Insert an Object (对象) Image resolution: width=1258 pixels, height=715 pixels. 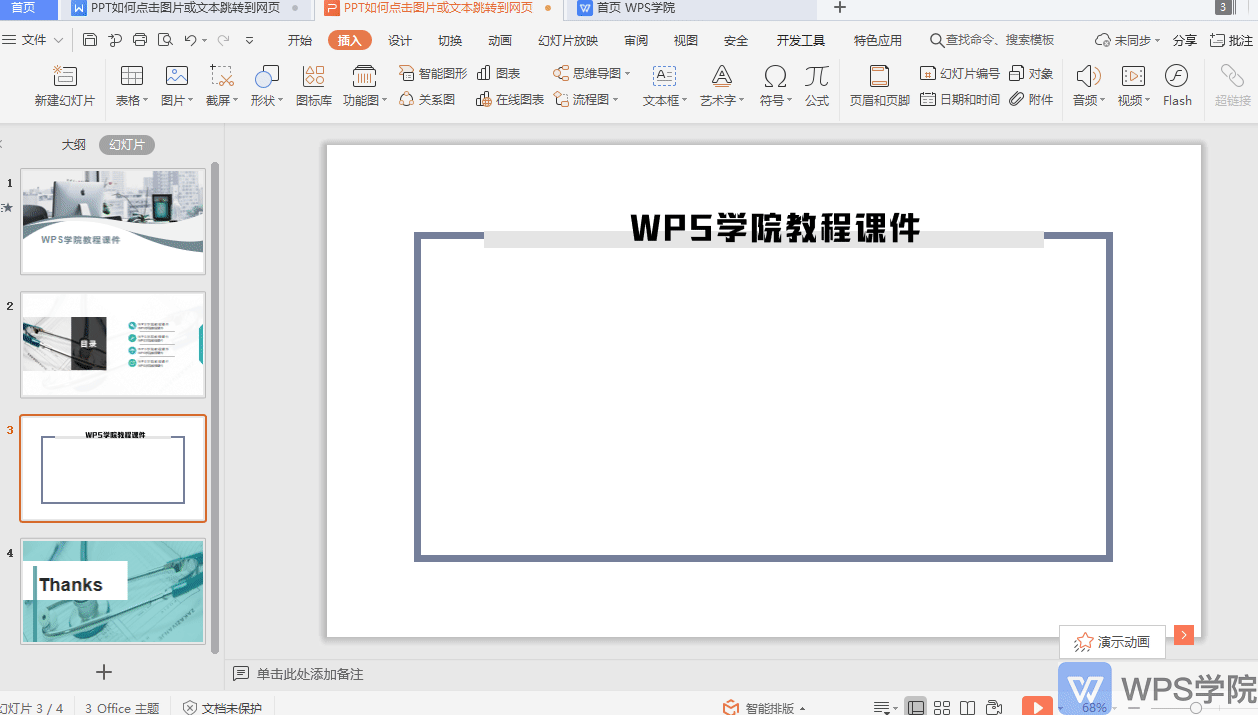(1031, 73)
